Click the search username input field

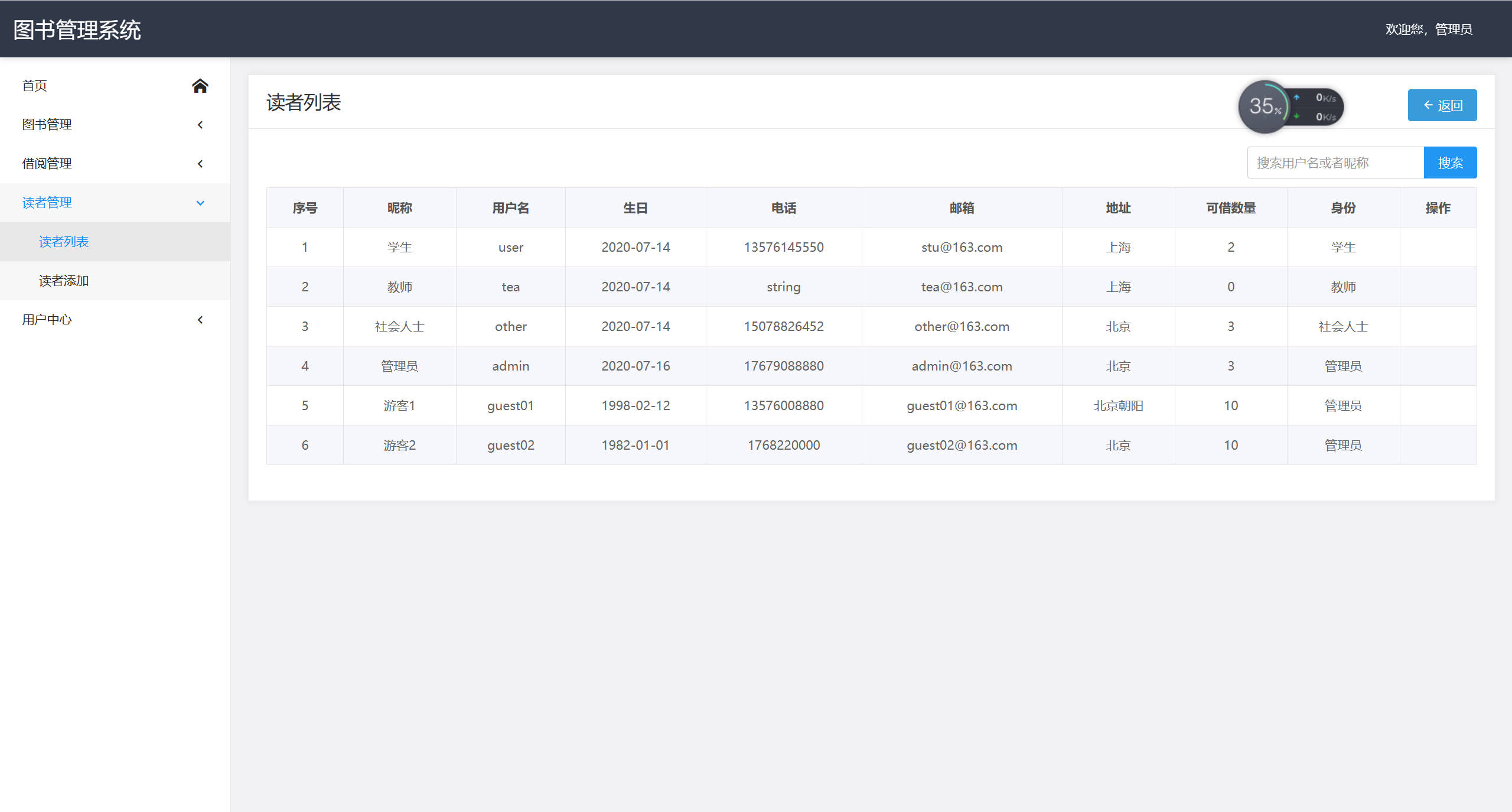[x=1335, y=162]
